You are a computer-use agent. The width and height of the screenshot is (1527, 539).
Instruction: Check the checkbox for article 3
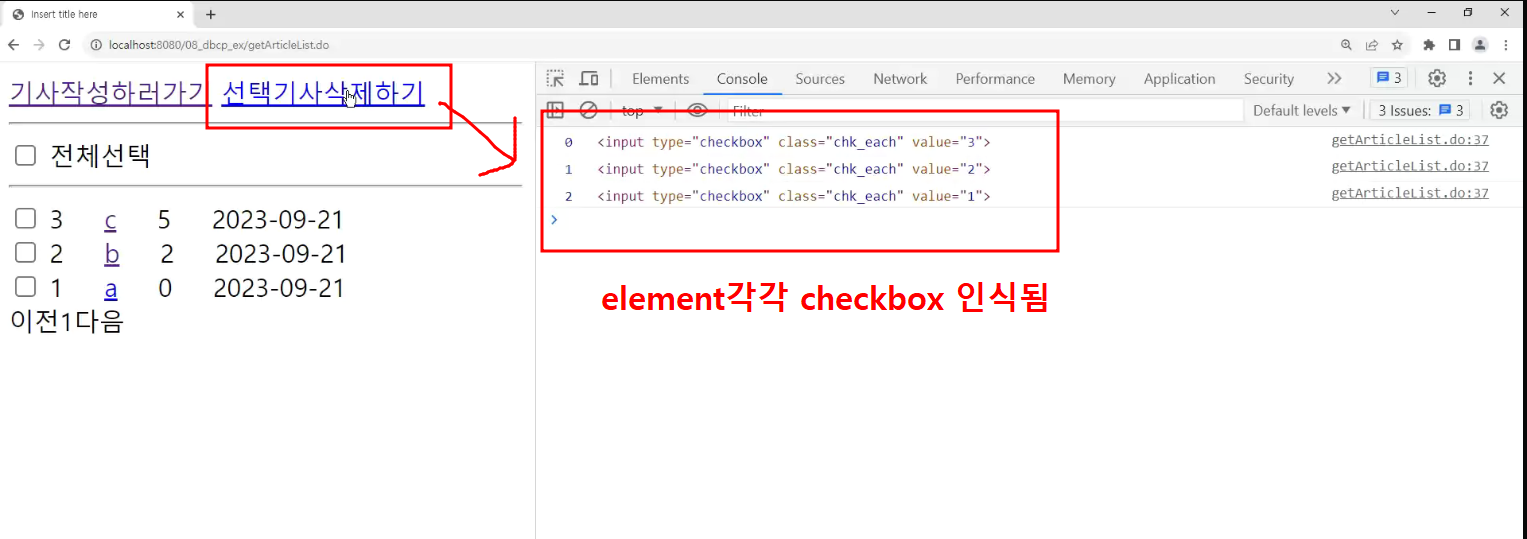[x=26, y=219]
